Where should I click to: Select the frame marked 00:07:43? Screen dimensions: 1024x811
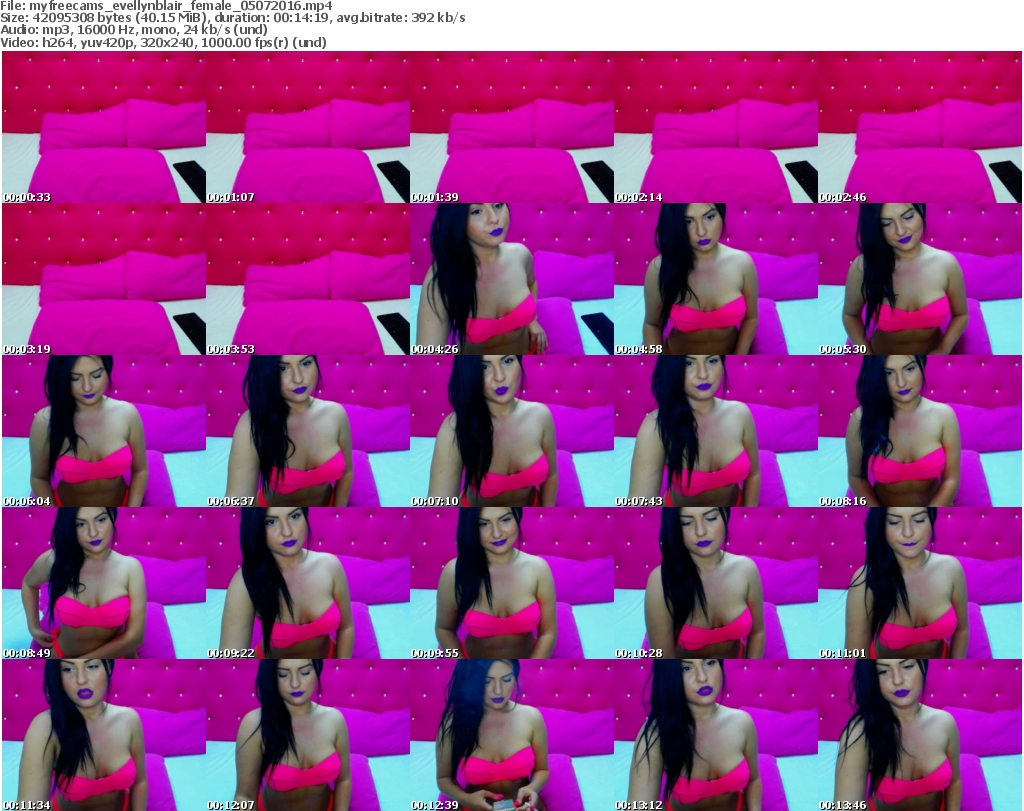point(716,431)
